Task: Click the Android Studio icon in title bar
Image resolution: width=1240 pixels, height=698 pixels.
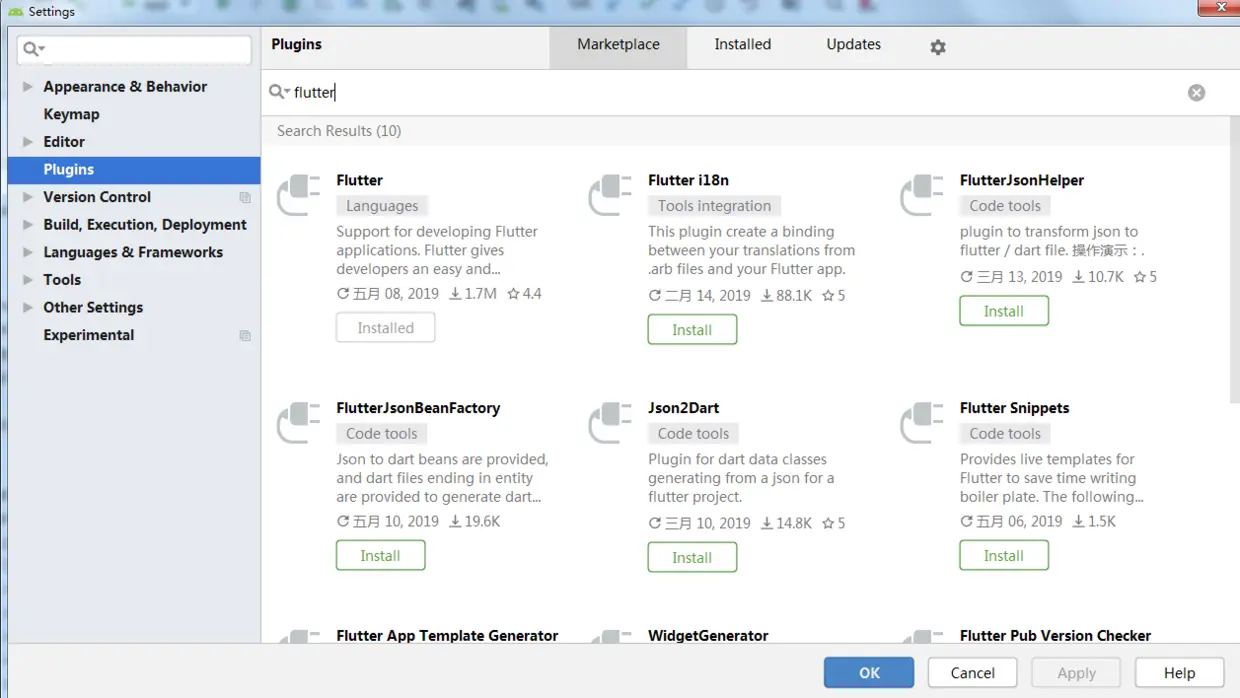Action: coord(15,11)
